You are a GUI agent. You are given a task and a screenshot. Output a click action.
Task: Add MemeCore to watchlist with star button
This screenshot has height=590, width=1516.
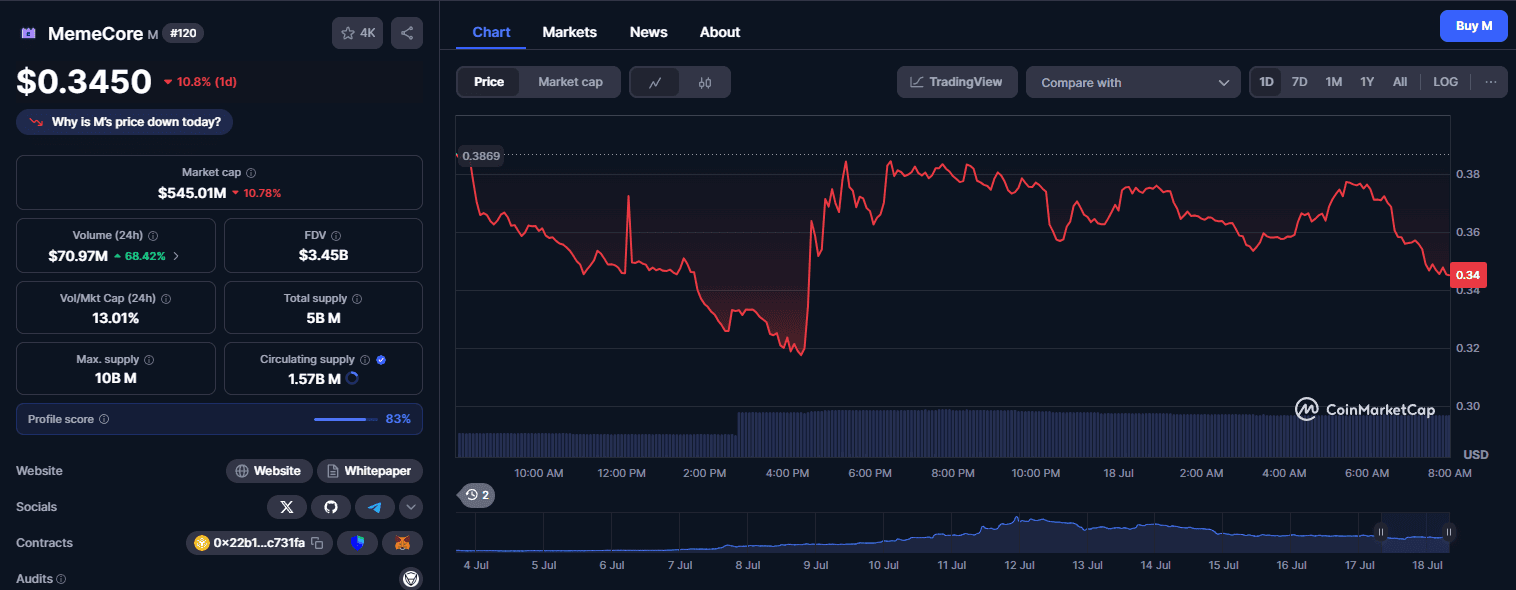point(357,33)
